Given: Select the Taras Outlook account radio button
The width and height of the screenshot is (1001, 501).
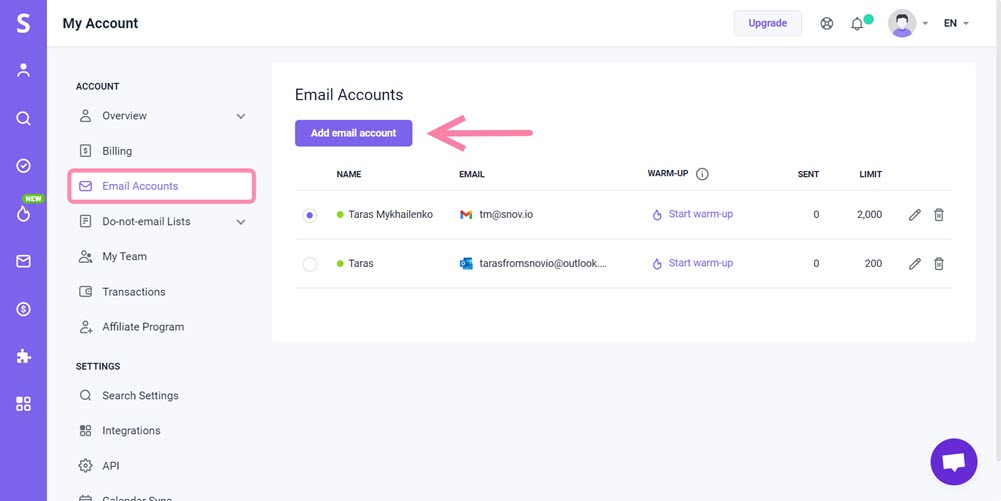Looking at the screenshot, I should [x=310, y=264].
